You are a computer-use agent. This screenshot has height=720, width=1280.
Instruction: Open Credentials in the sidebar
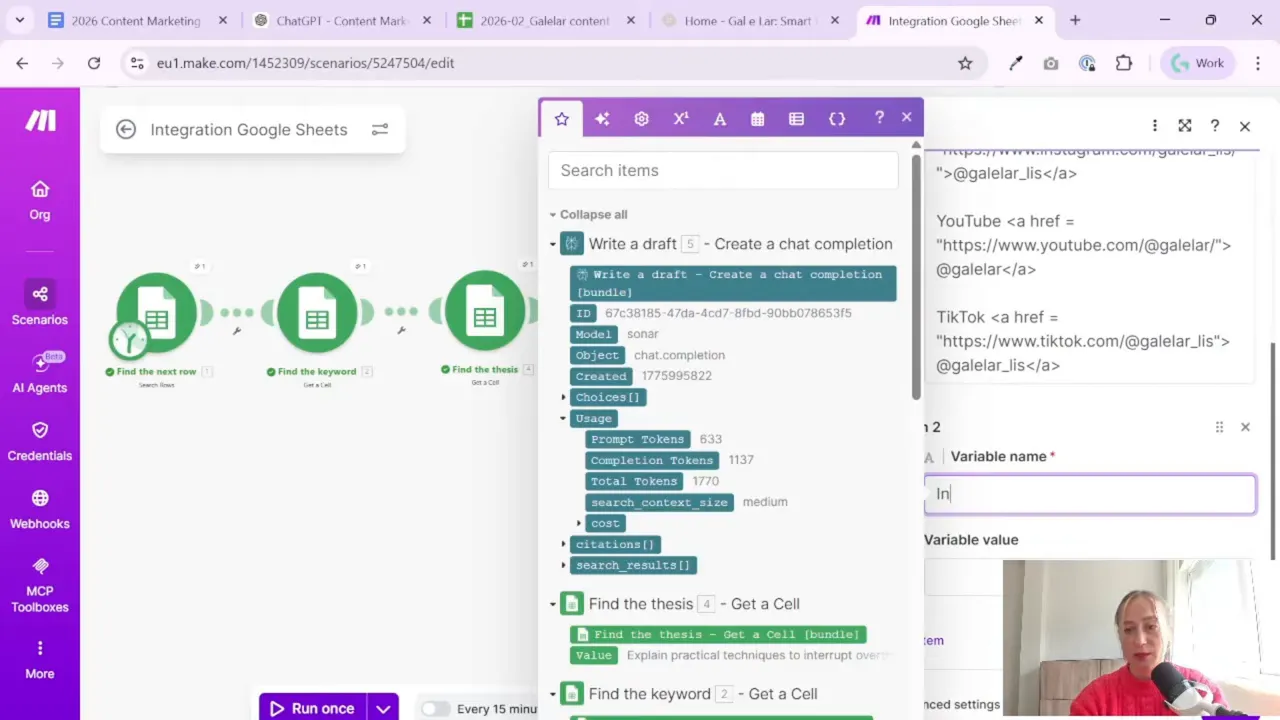coord(40,441)
